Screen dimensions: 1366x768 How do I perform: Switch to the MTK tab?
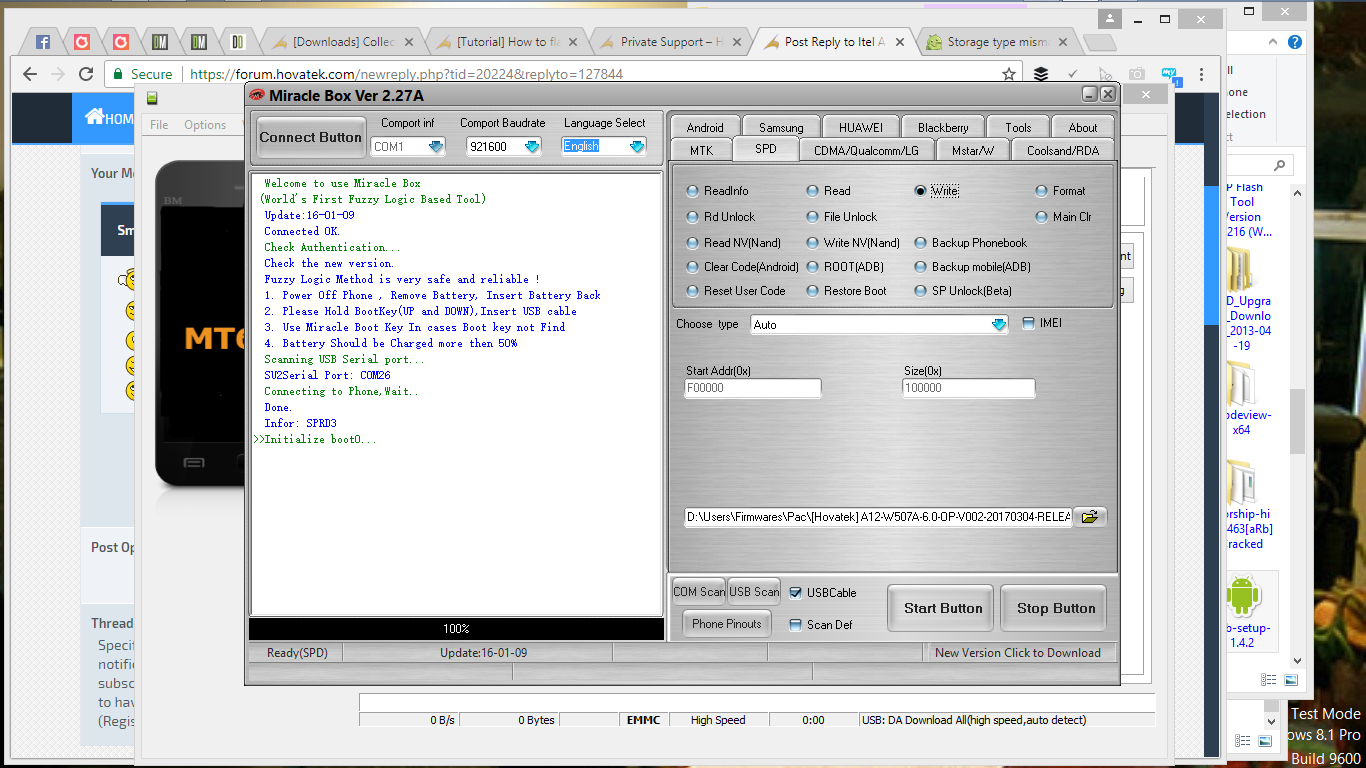[702, 150]
